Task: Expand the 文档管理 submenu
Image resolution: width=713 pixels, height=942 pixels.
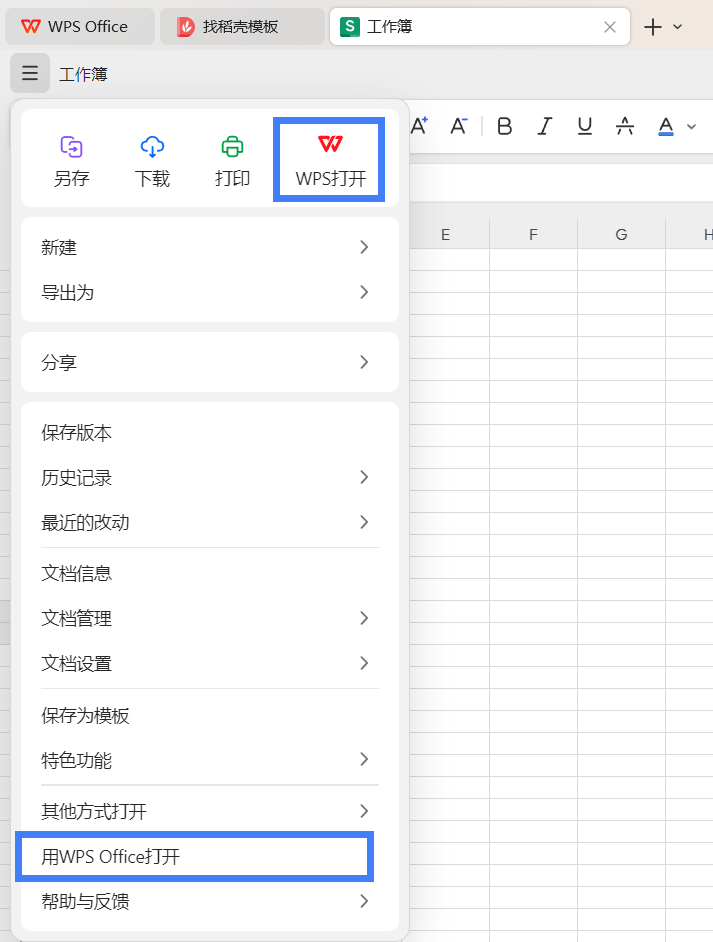Action: (210, 618)
